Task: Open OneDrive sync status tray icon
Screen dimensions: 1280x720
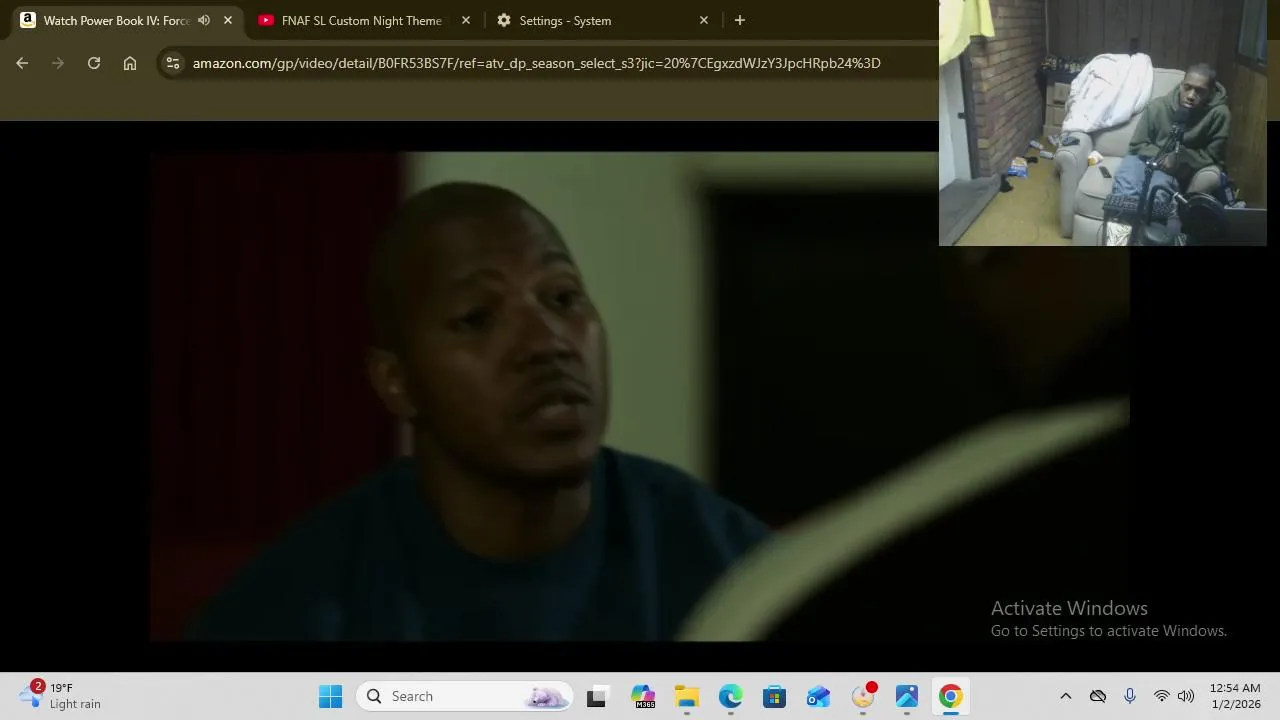Action: tap(1098, 696)
